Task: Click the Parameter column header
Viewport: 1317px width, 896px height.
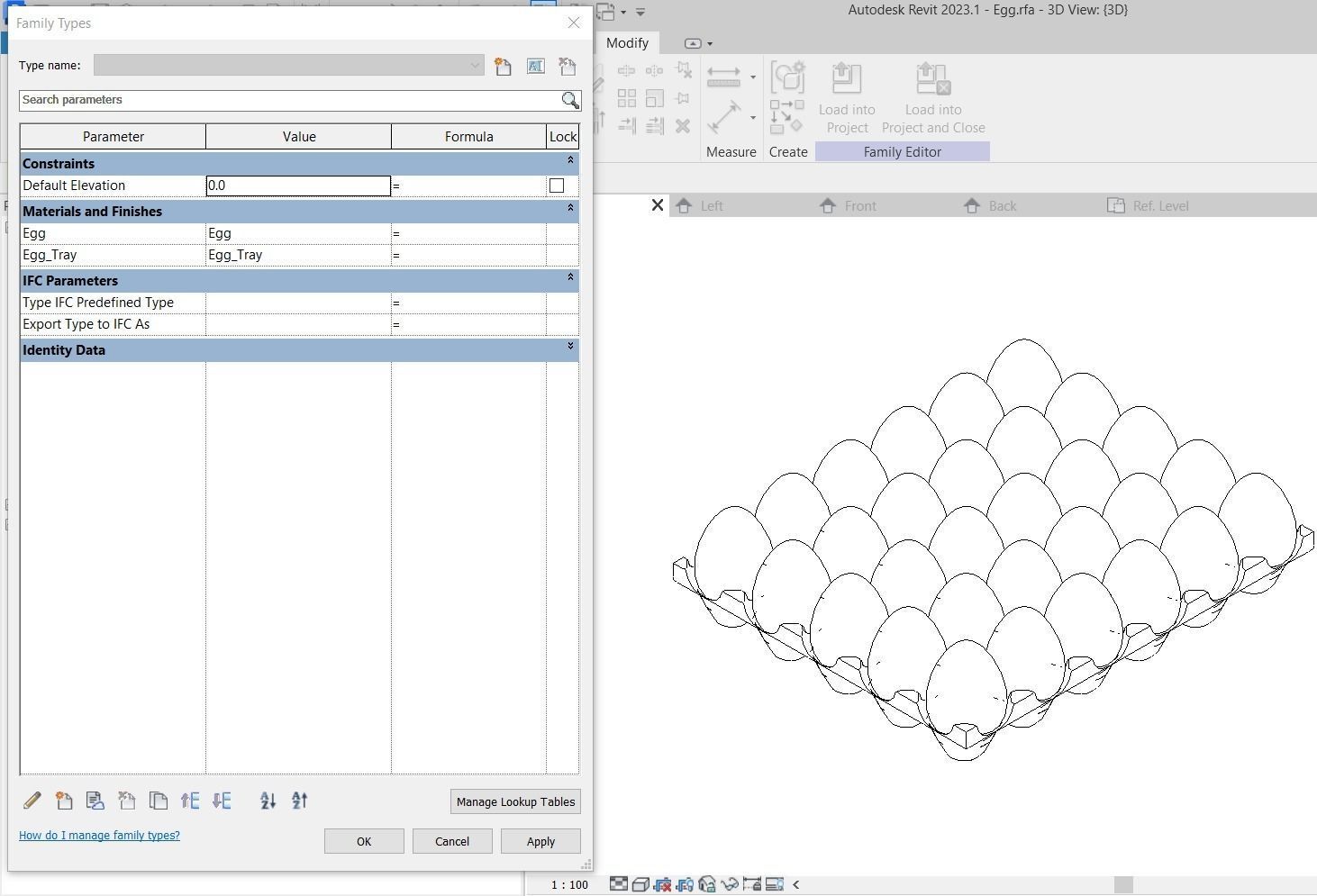Action: click(114, 137)
